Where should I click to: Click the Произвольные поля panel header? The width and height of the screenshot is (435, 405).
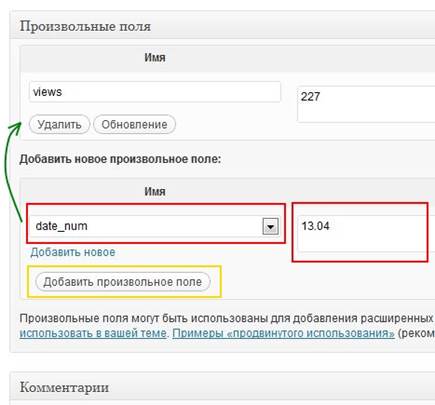click(x=222, y=26)
